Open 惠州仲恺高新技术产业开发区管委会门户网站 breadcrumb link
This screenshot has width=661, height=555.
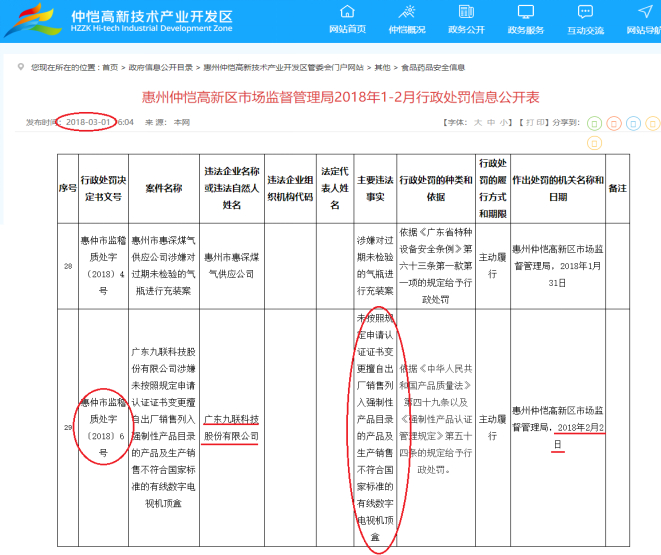point(283,67)
